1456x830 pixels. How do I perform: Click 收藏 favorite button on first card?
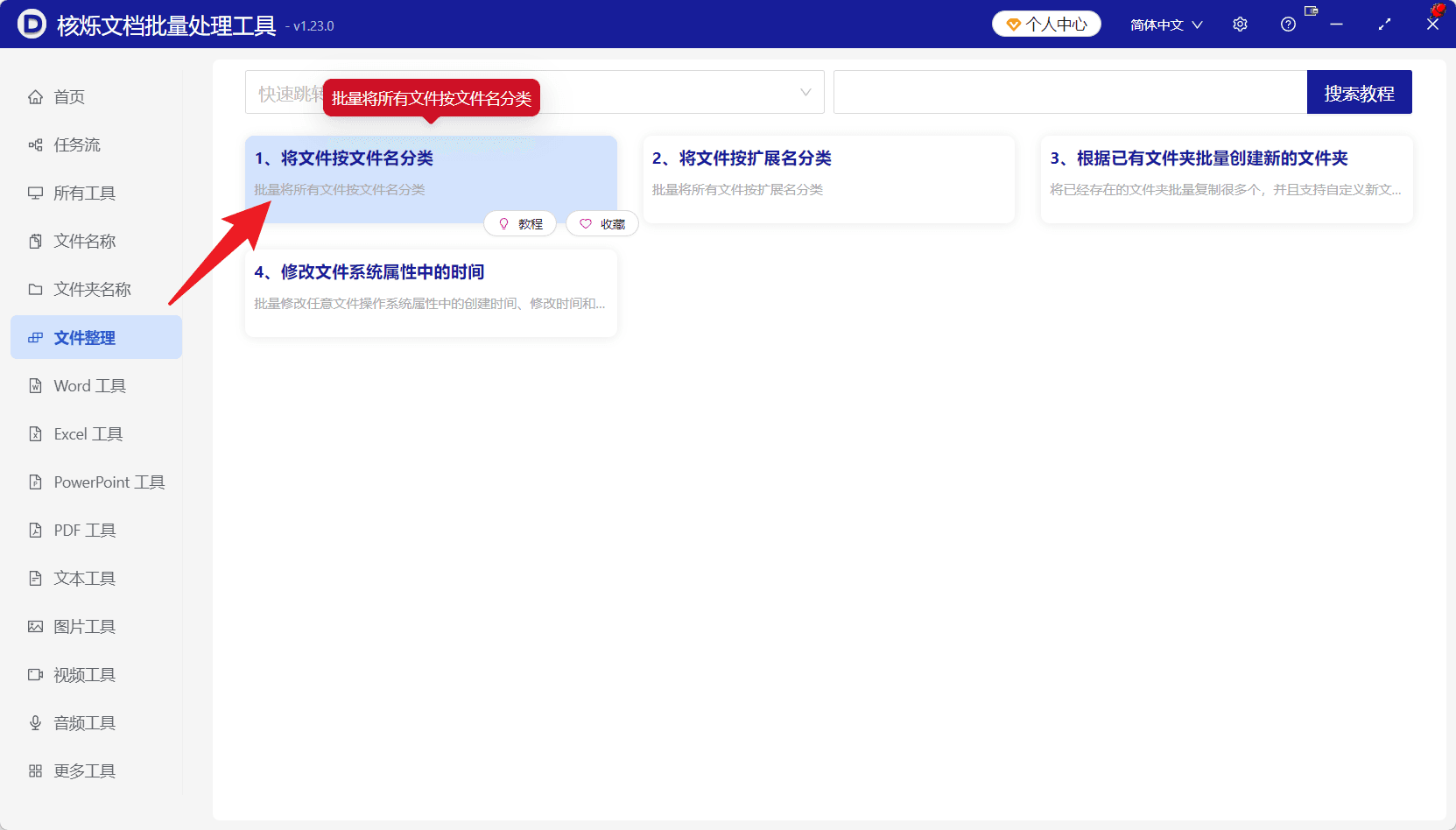pyautogui.click(x=602, y=224)
